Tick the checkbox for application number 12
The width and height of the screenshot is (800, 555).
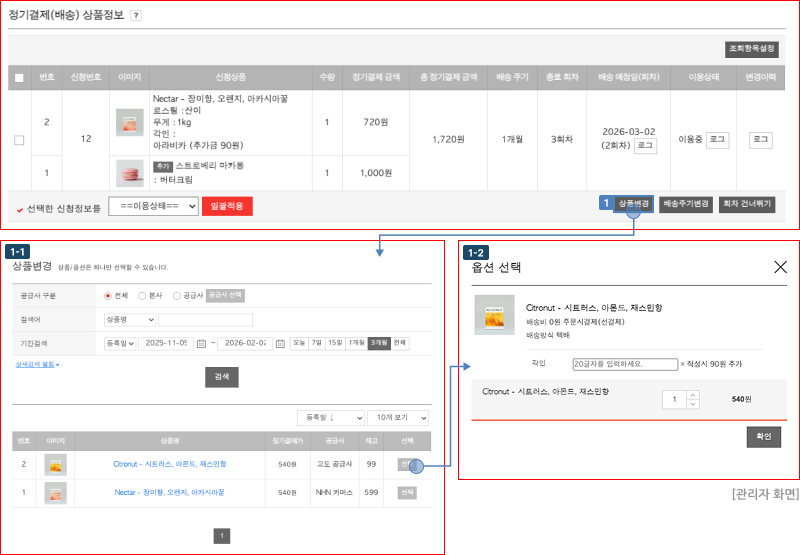19,140
